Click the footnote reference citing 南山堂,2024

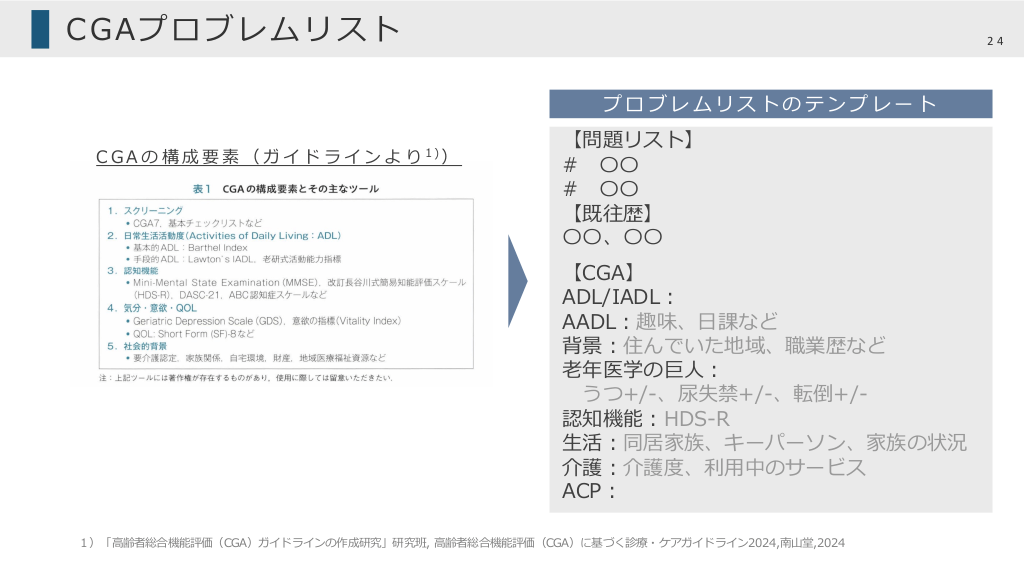pos(462,542)
